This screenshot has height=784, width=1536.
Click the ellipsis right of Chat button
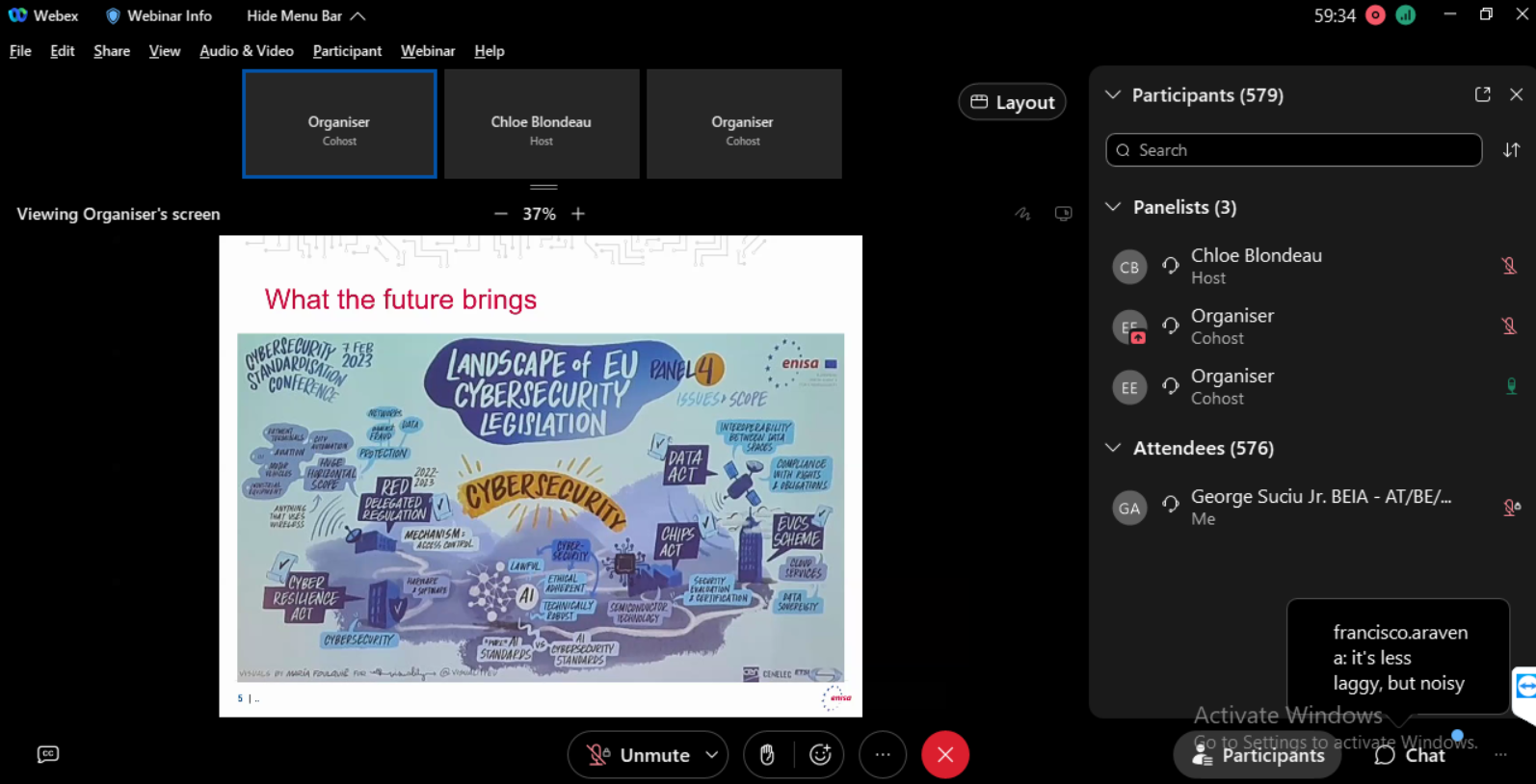click(x=1500, y=755)
